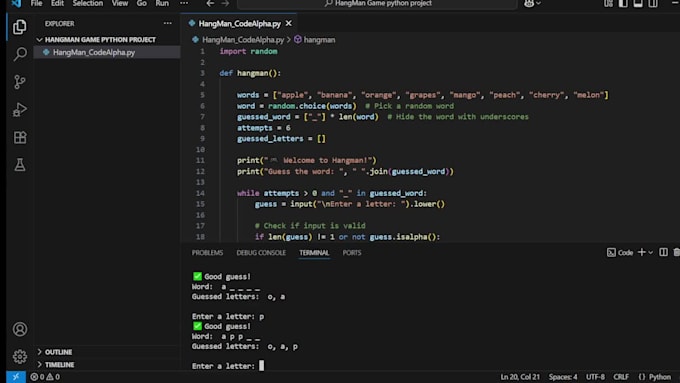
Task: Open the View menu
Action: pos(120,3)
